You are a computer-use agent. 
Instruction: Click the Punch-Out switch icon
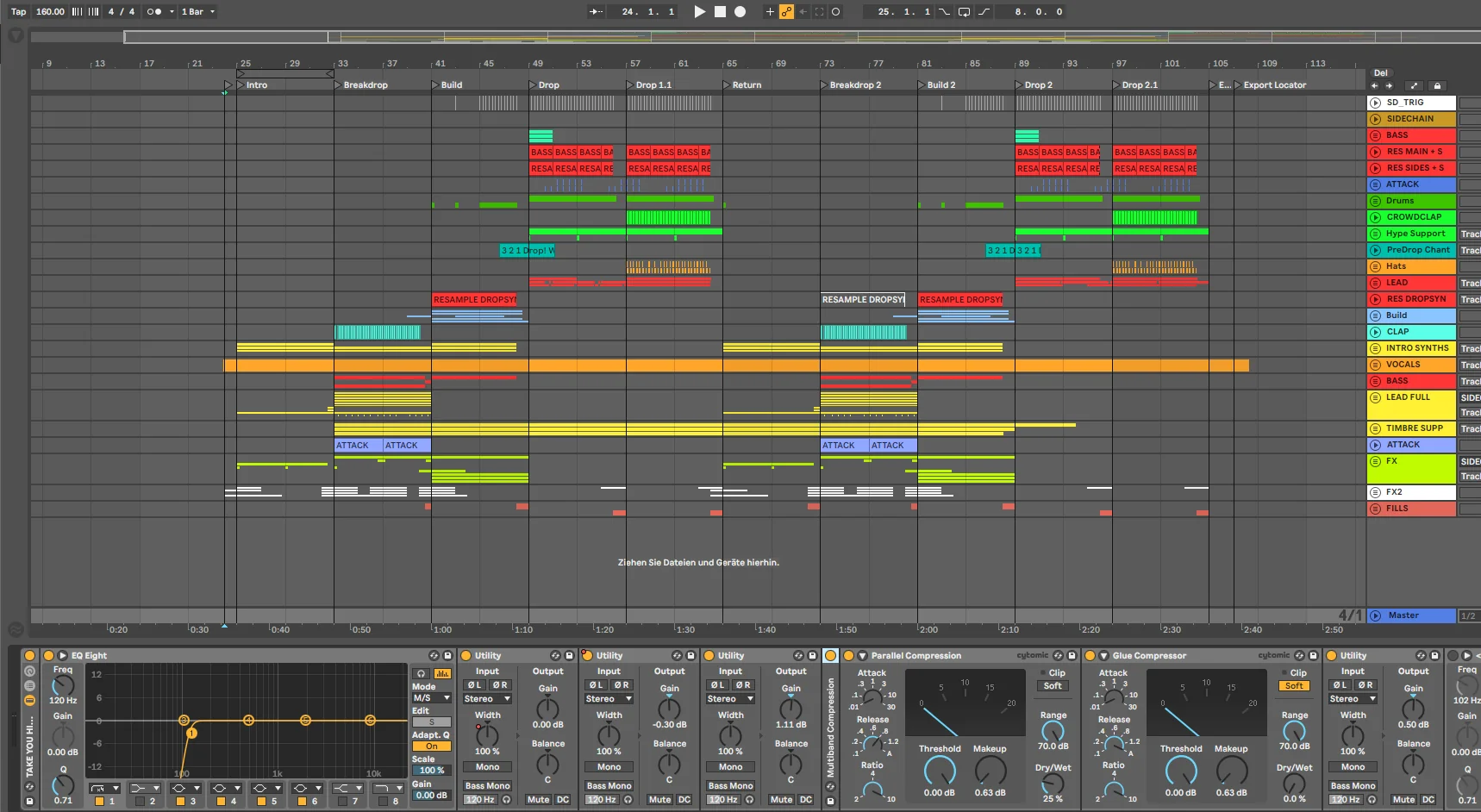[x=984, y=11]
